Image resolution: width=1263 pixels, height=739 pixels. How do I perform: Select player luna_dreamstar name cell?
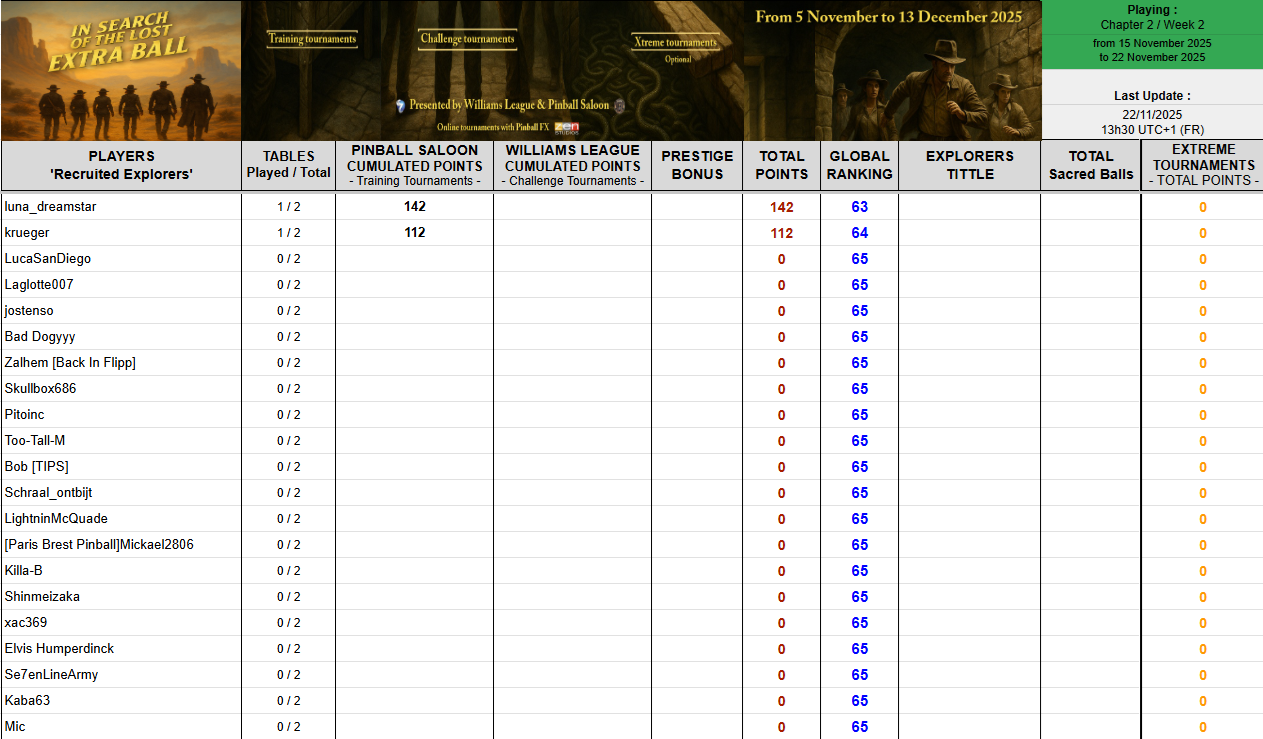click(x=51, y=207)
